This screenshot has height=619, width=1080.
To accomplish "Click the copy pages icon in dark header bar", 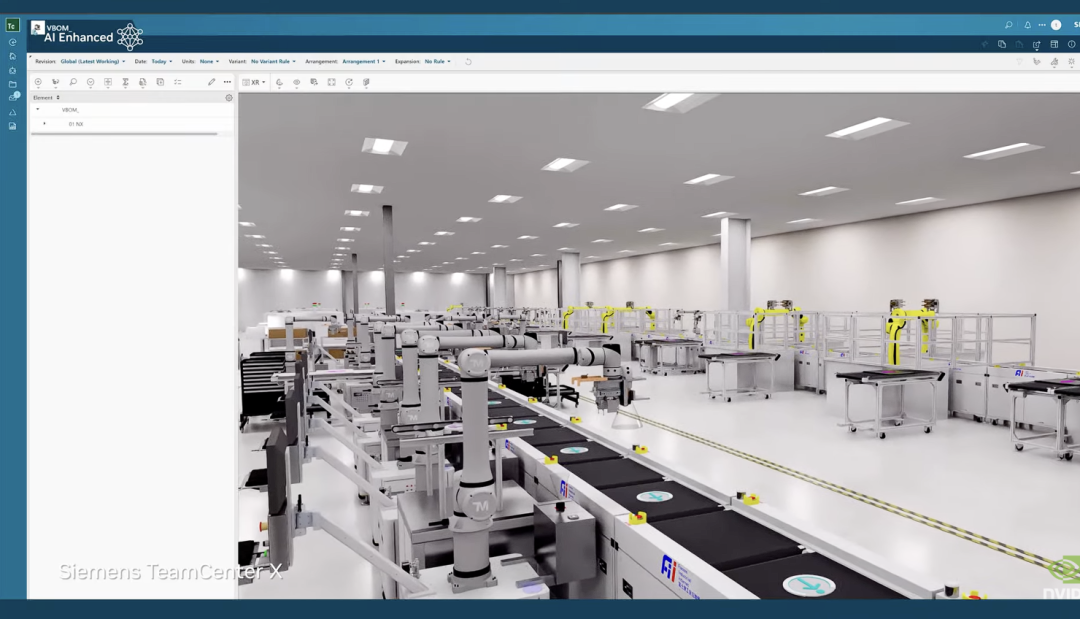I will (x=1002, y=44).
